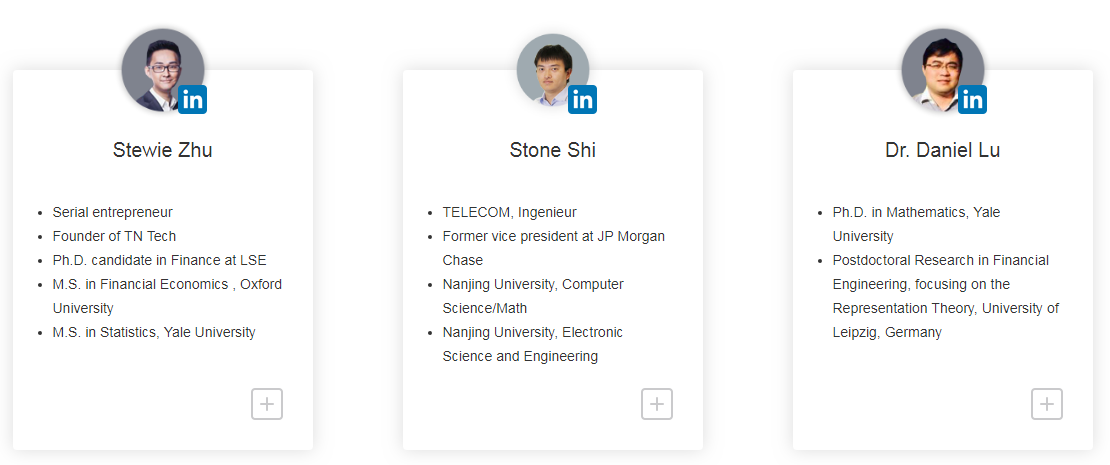
Task: Open Stewie Zhu's LinkedIn profile icon
Action: [x=192, y=99]
